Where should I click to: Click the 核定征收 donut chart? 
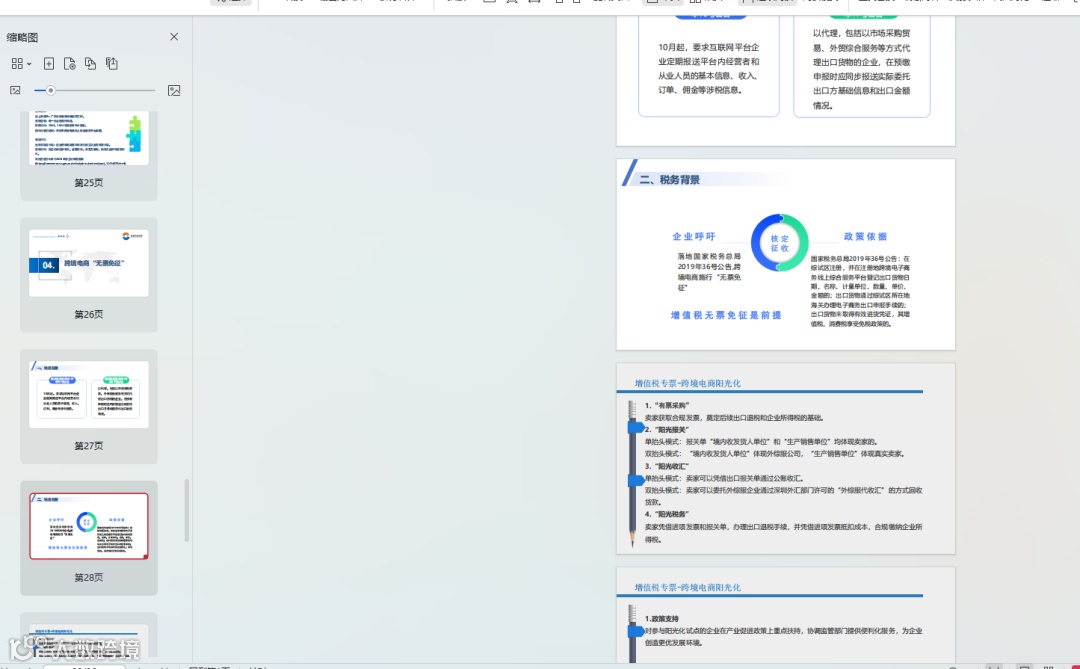780,243
